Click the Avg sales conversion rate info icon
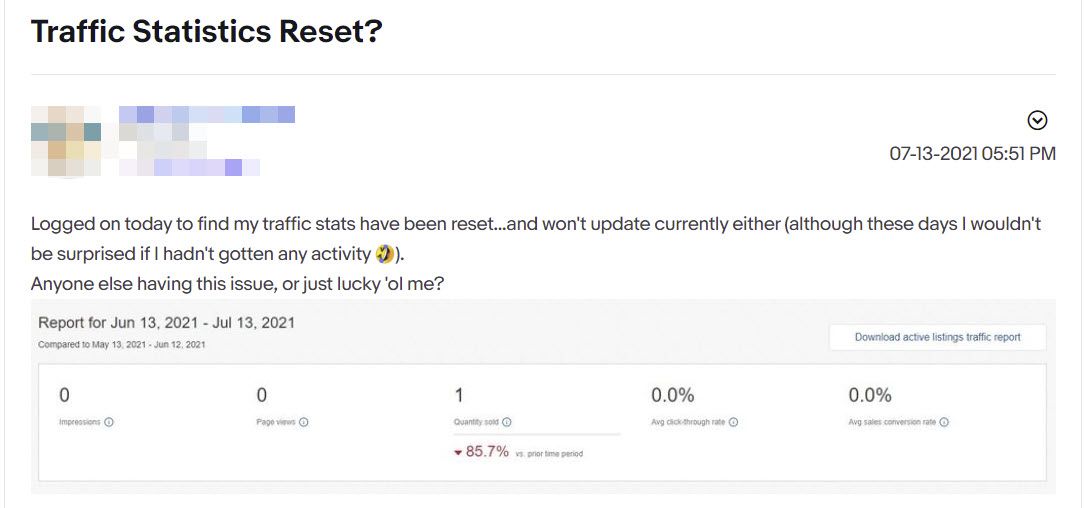The width and height of the screenshot is (1084, 508). [x=944, y=422]
